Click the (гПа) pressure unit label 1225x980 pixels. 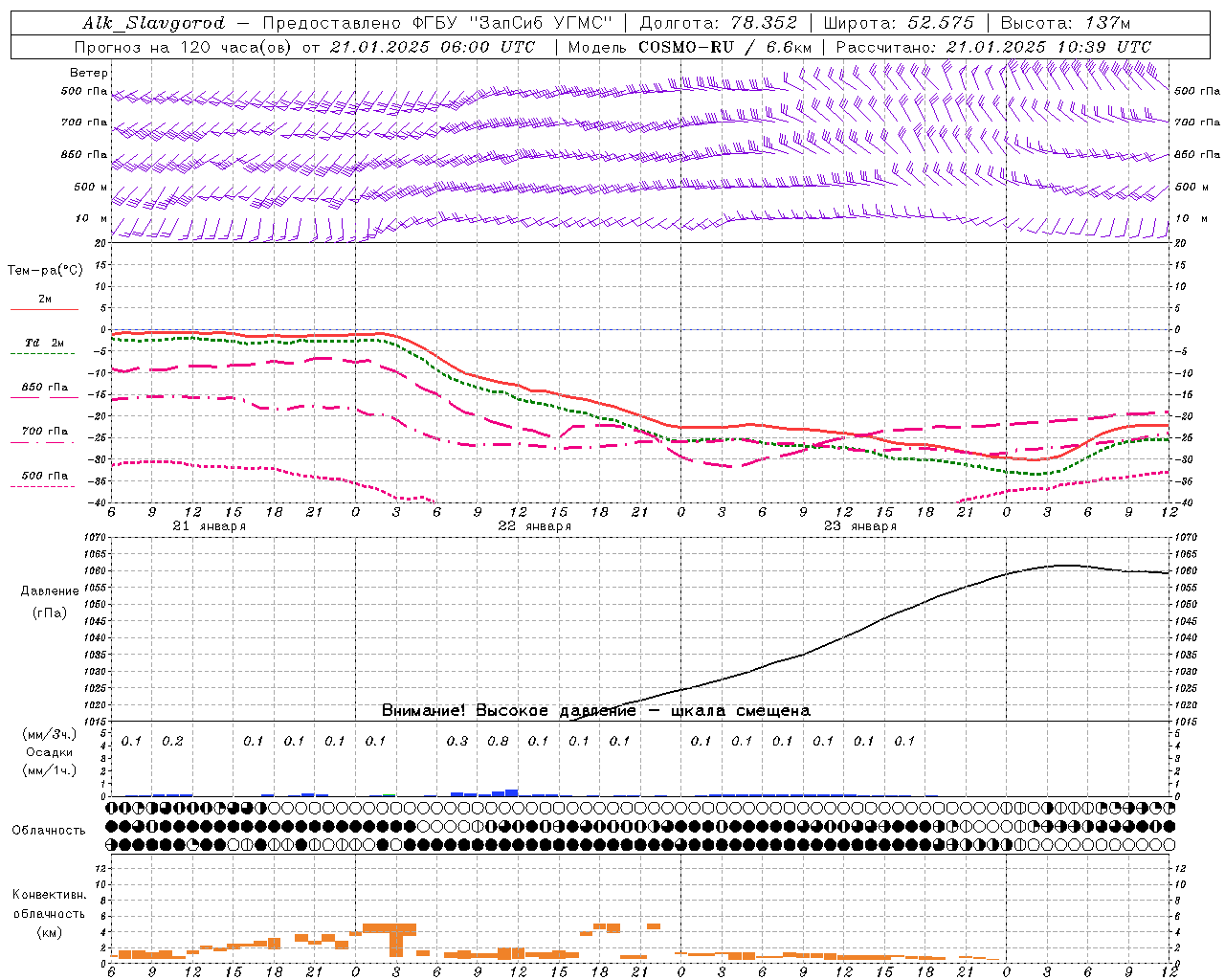click(x=50, y=613)
